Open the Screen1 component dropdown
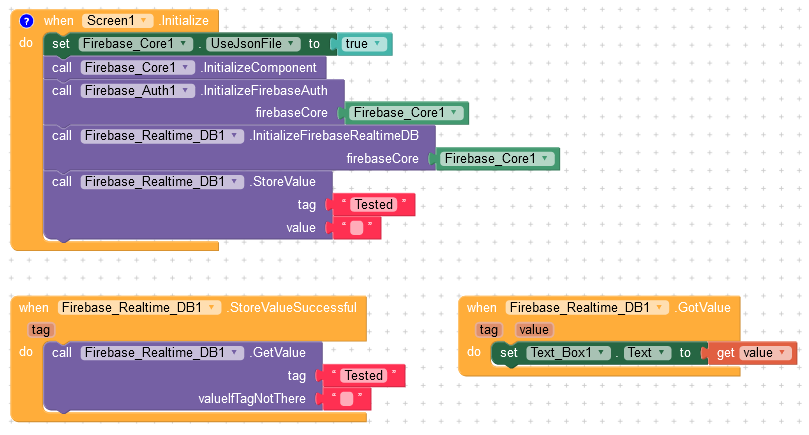This screenshot has width=809, height=435. point(117,21)
